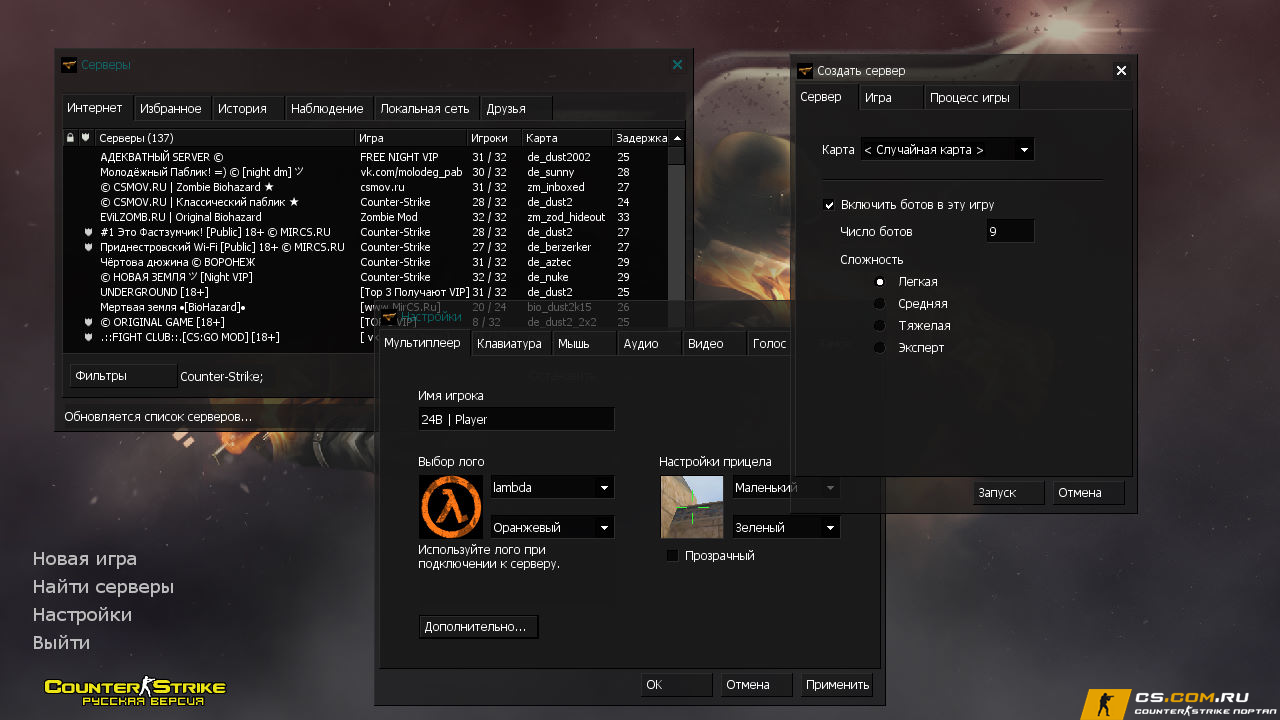Open the Карта map dropdown

[946, 150]
